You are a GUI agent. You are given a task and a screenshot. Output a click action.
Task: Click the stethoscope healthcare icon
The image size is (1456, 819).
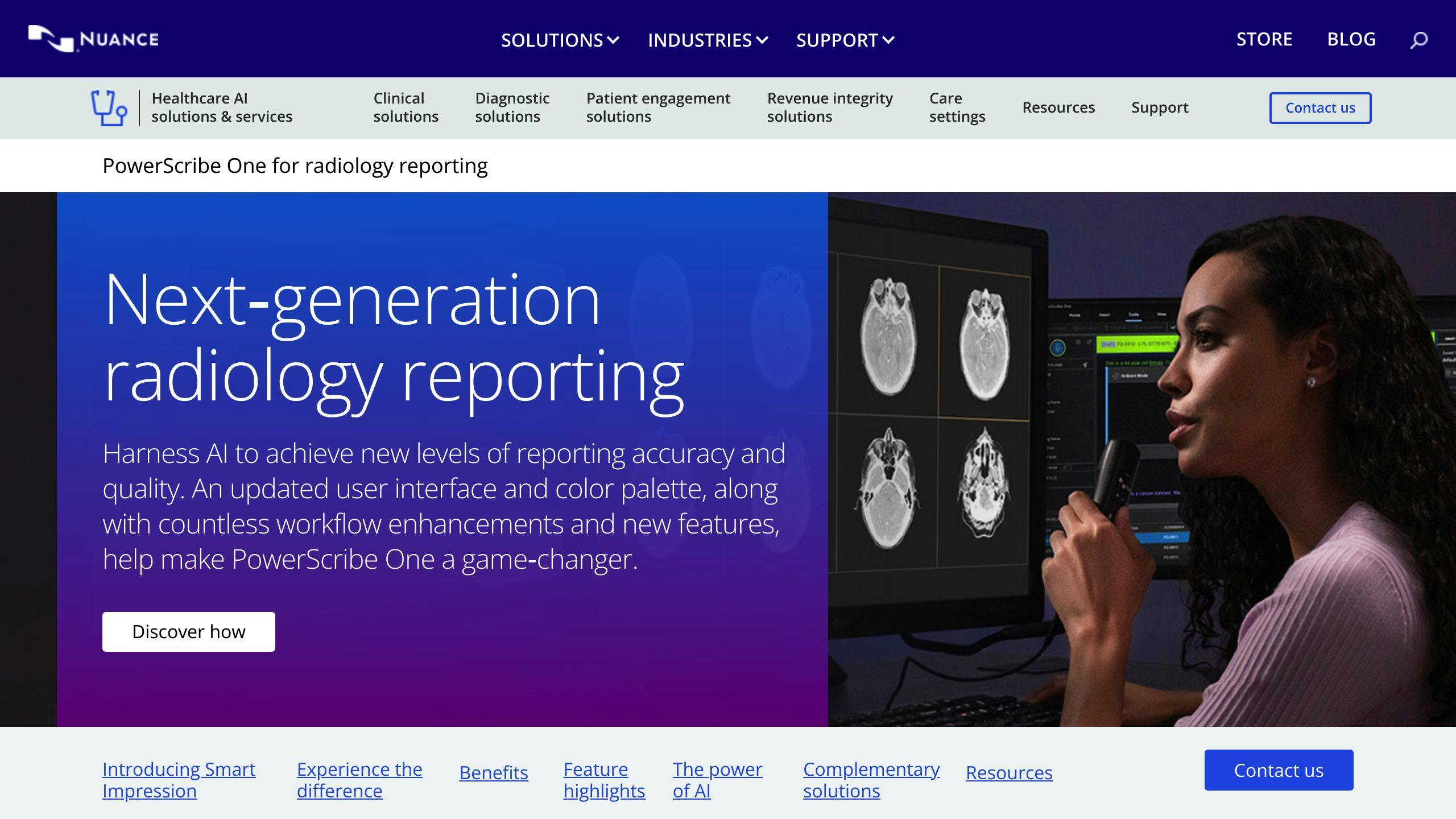[109, 107]
